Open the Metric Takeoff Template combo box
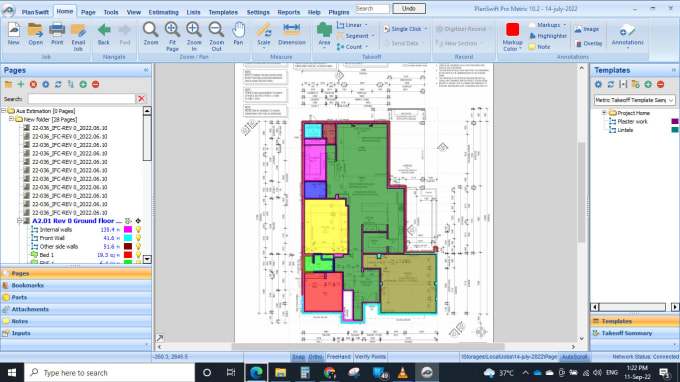Image resolution: width=680 pixels, height=382 pixels. point(634,100)
